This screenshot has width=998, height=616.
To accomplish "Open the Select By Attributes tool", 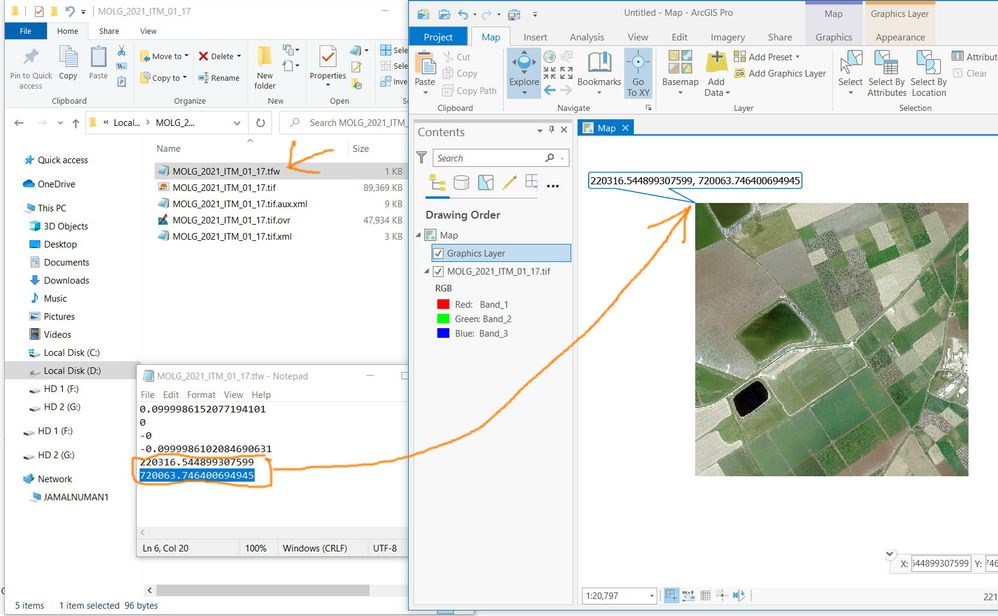I will [886, 74].
